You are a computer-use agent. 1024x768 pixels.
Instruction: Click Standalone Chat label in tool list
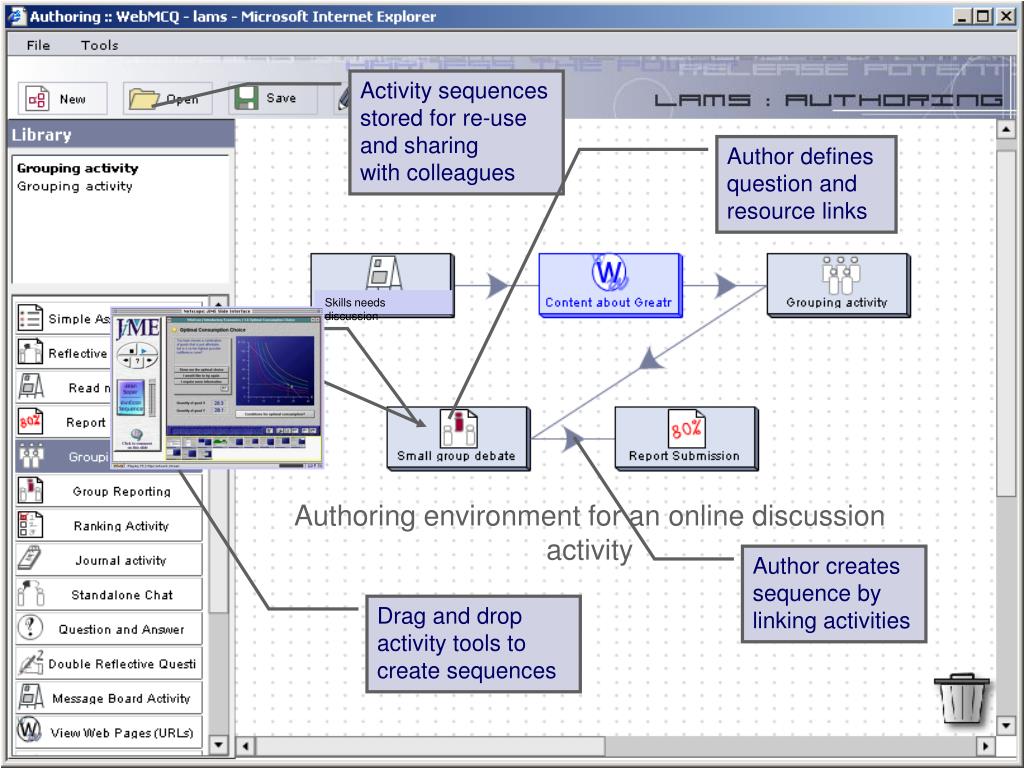coord(122,595)
